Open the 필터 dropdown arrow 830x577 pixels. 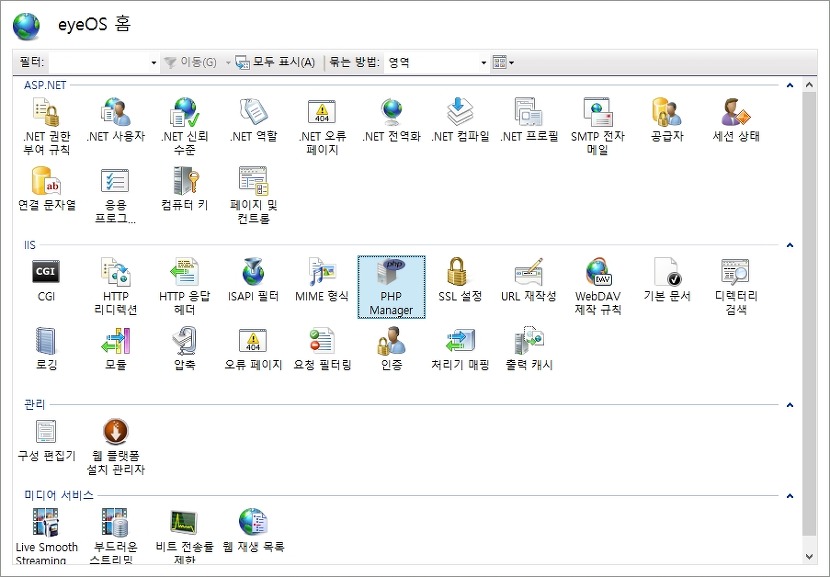click(154, 62)
